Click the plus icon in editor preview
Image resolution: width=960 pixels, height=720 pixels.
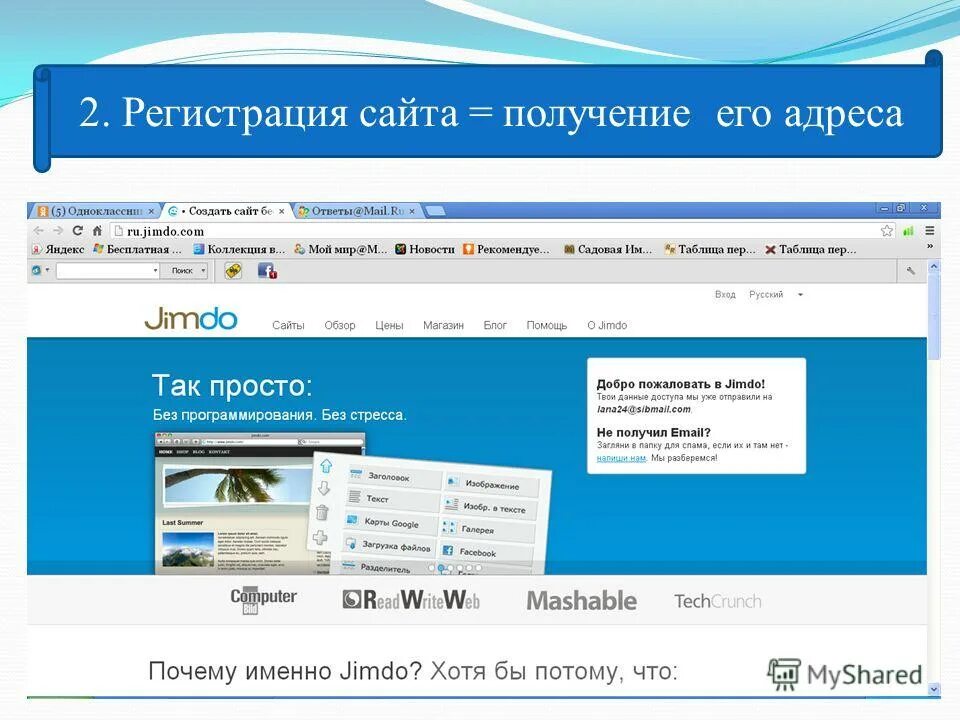point(320,538)
